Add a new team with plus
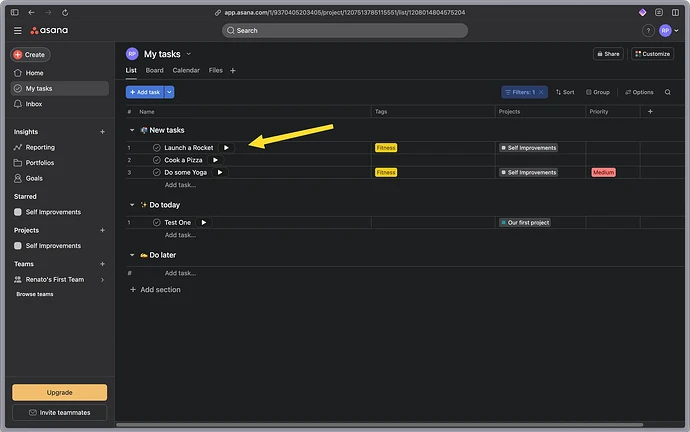Image resolution: width=690 pixels, height=432 pixels. 102,264
